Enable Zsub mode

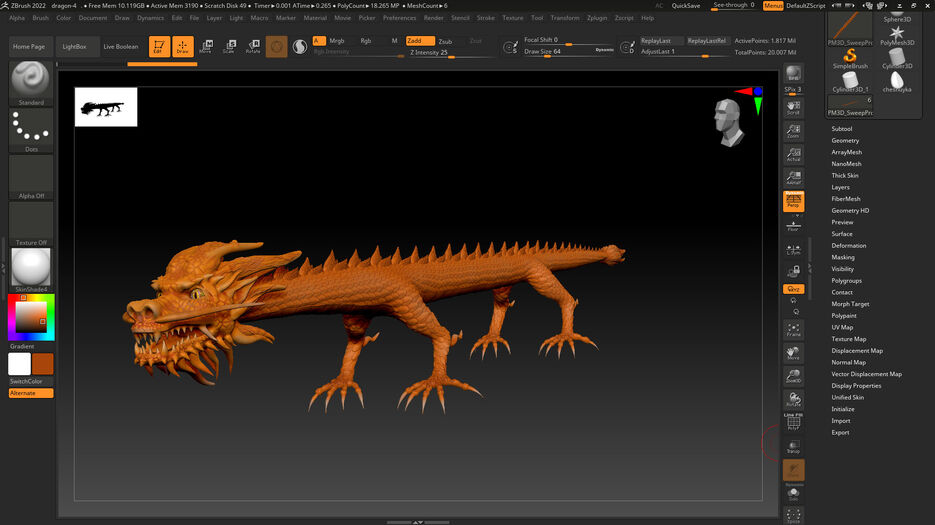pyautogui.click(x=445, y=41)
